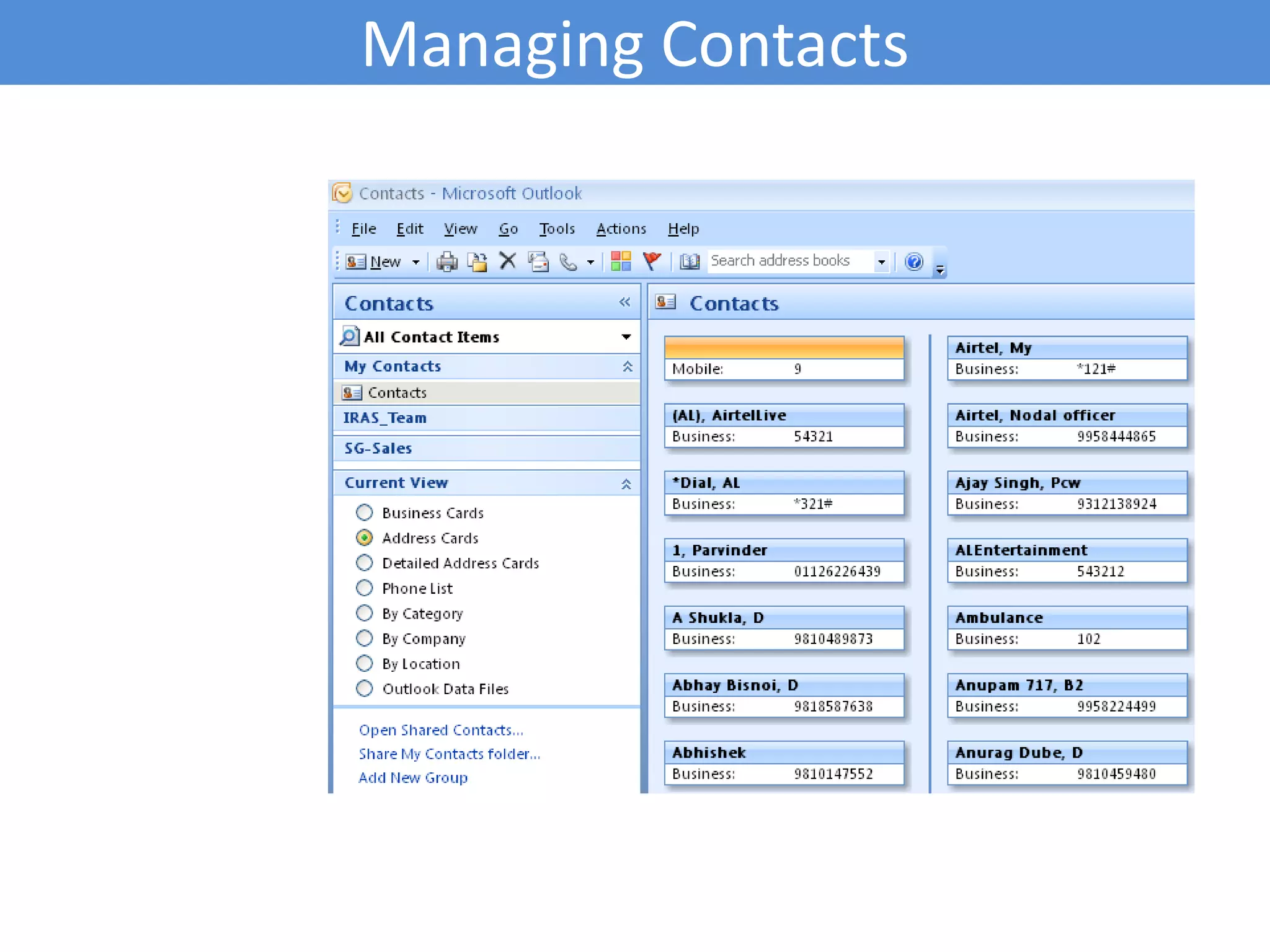Click the Contacts pane header card icon

pyautogui.click(x=666, y=302)
